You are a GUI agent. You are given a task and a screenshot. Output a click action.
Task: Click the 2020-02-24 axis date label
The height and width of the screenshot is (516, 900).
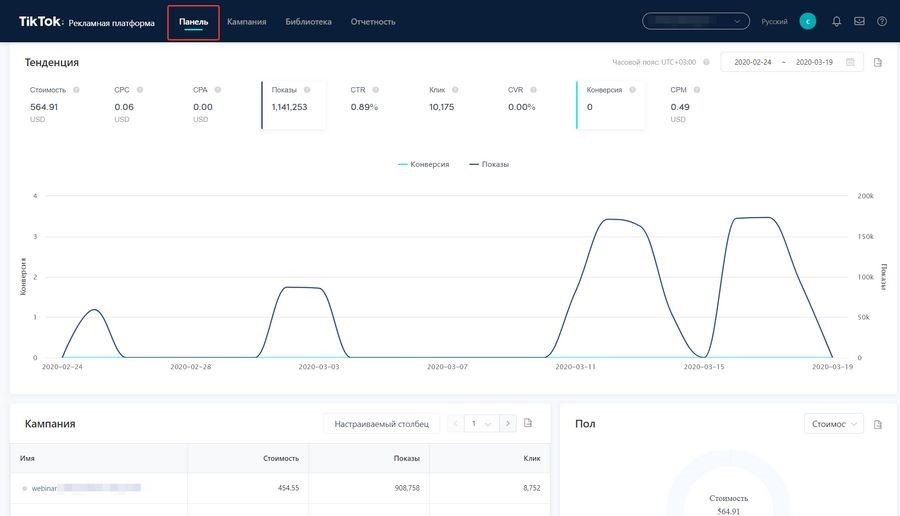tap(62, 366)
